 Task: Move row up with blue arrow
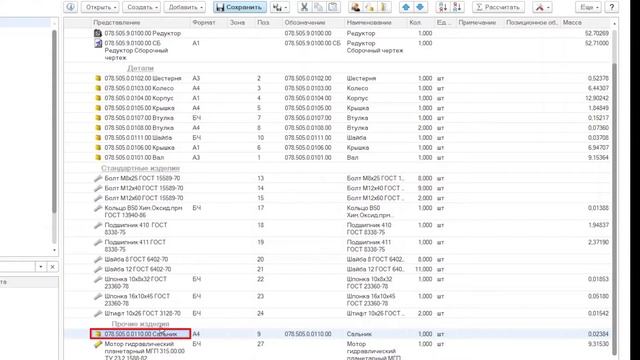(406, 7)
